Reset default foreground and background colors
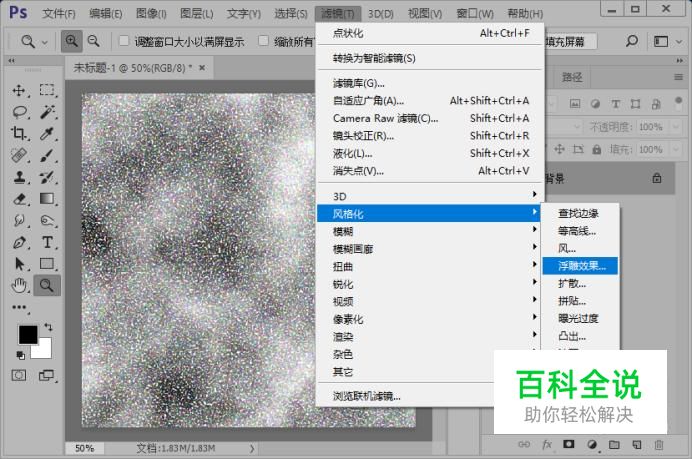 [x=21, y=355]
